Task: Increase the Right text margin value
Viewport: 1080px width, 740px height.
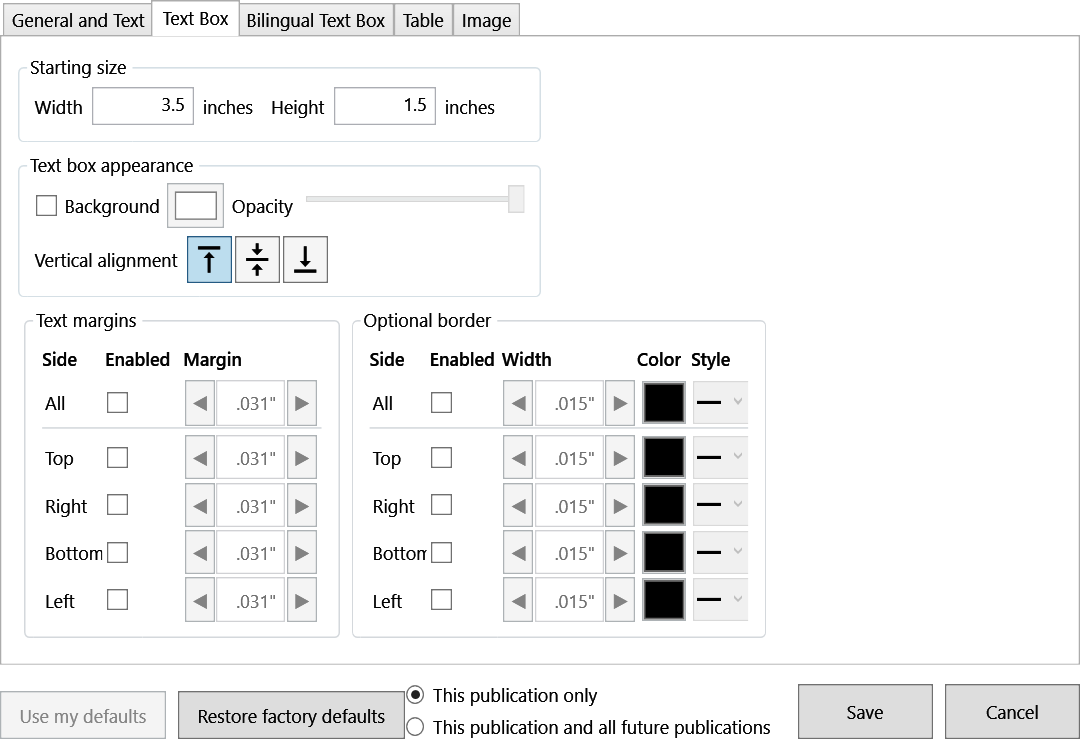Action: (x=302, y=506)
